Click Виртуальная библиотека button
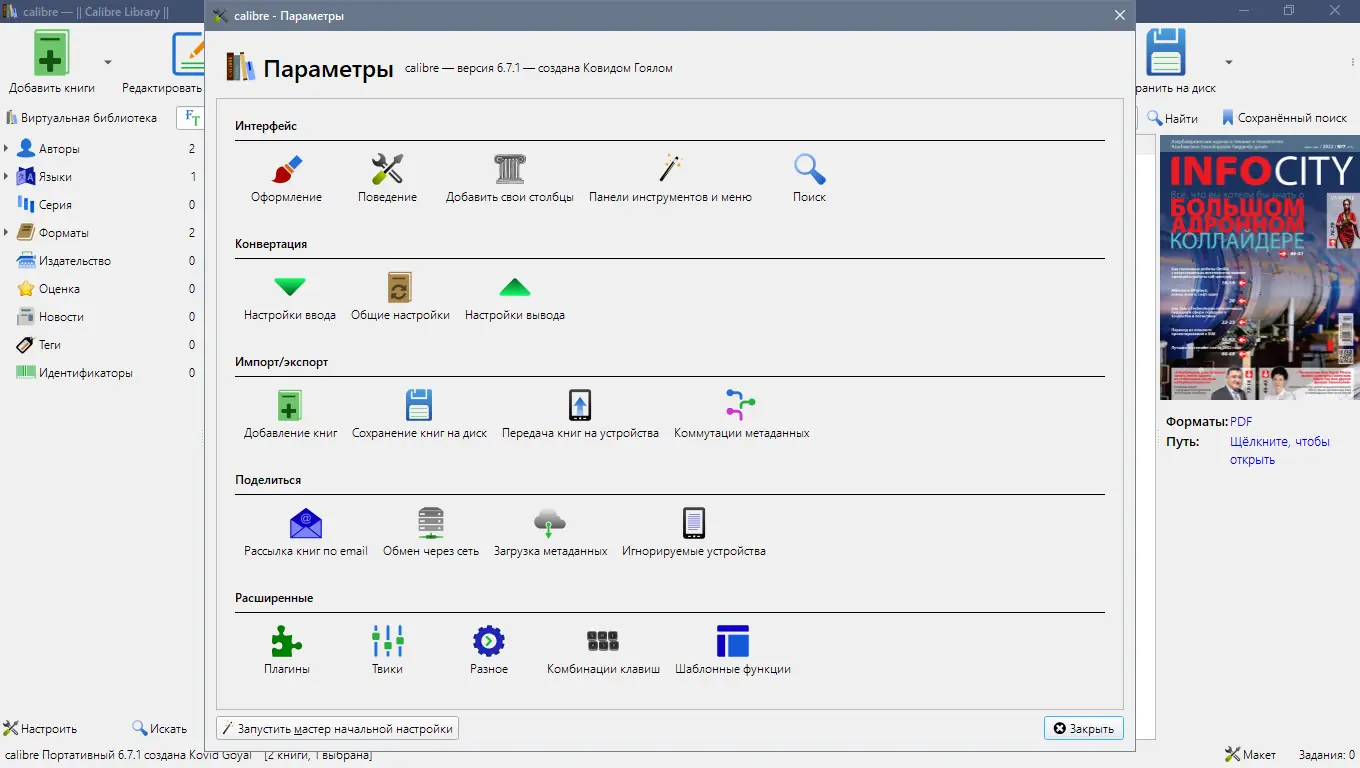This screenshot has width=1360, height=768. click(82, 118)
